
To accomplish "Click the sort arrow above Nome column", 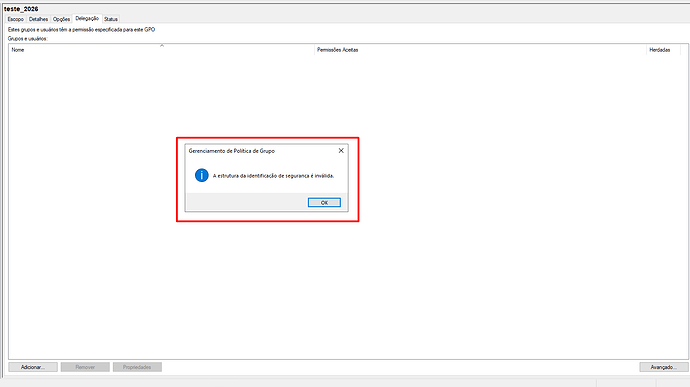I will coord(162,45).
